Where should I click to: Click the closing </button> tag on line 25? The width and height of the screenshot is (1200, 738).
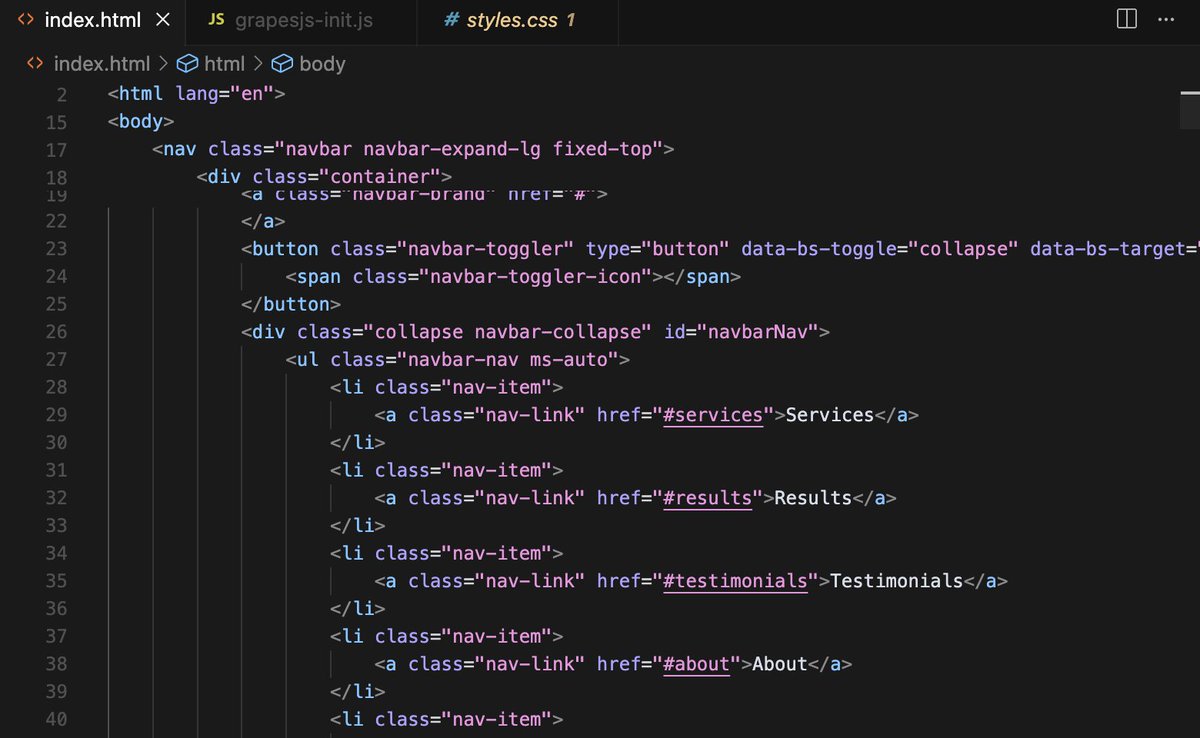pyautogui.click(x=291, y=304)
